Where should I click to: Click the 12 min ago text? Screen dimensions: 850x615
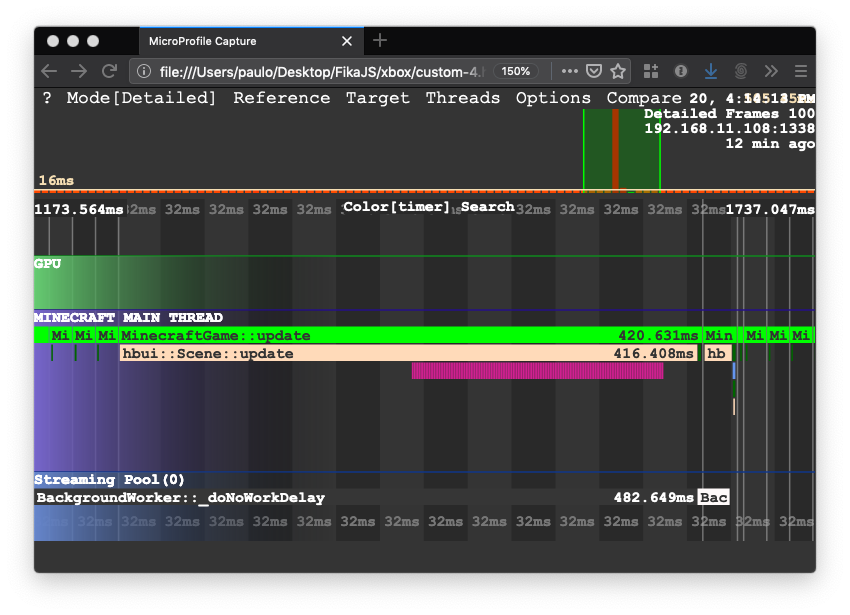point(770,144)
